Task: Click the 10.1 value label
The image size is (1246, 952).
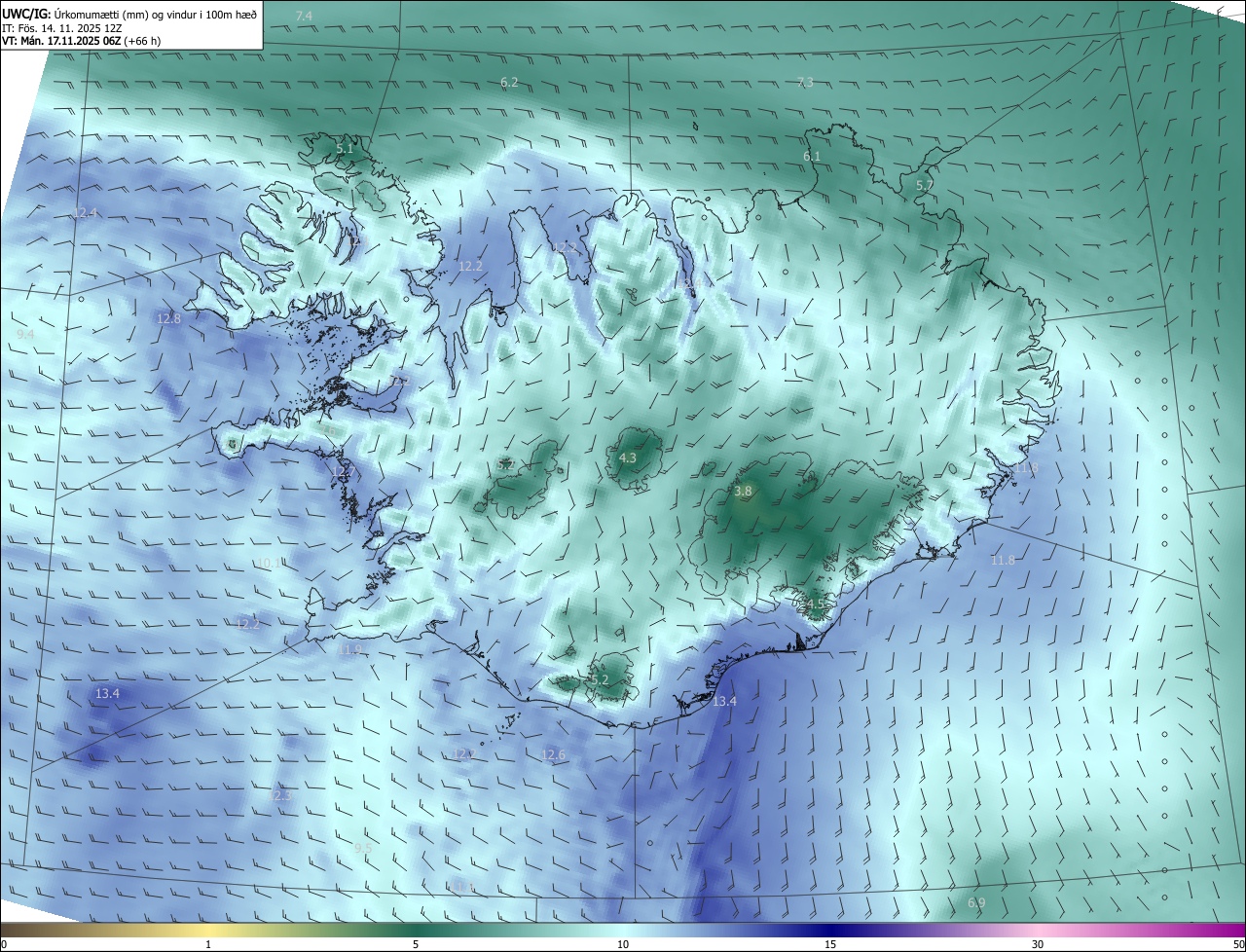Action: pos(270,563)
